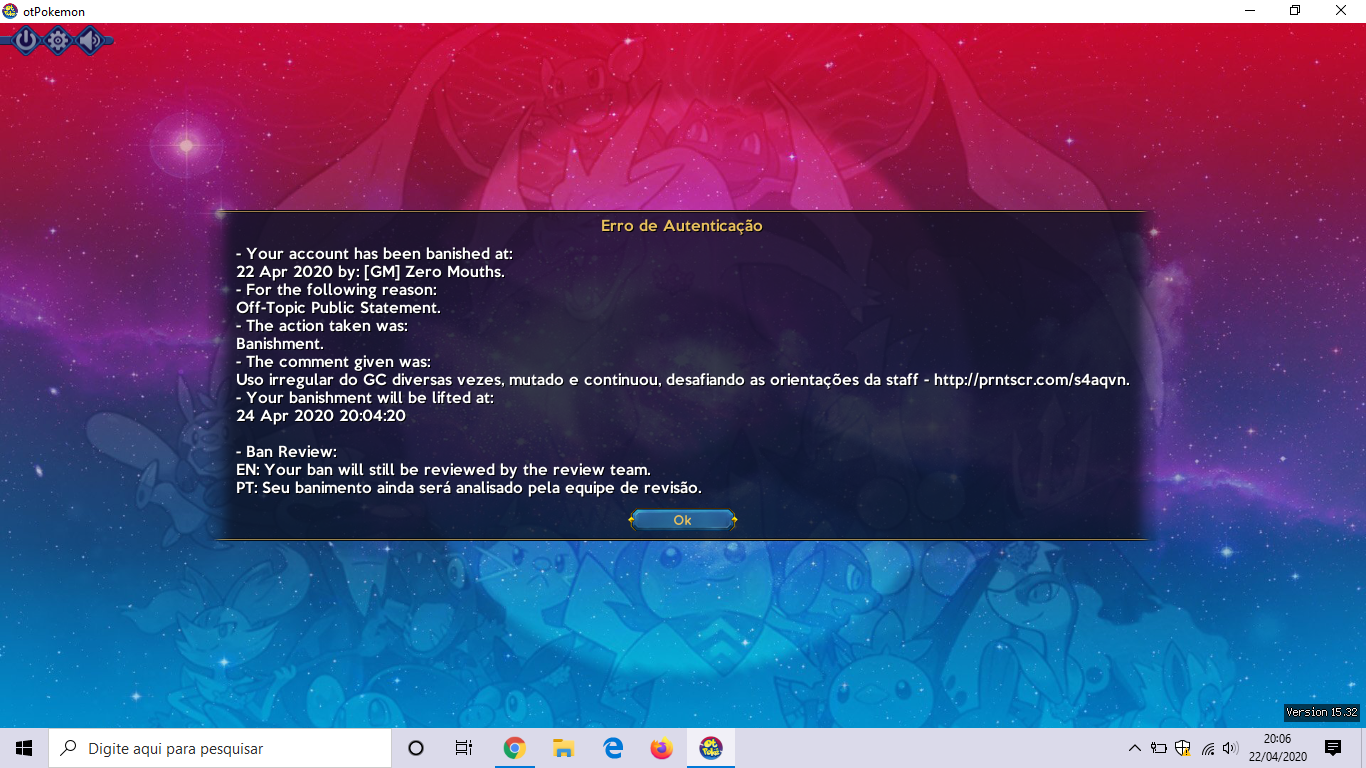Open Windows Security shield tray icon
The image size is (1366, 768).
(x=1183, y=748)
